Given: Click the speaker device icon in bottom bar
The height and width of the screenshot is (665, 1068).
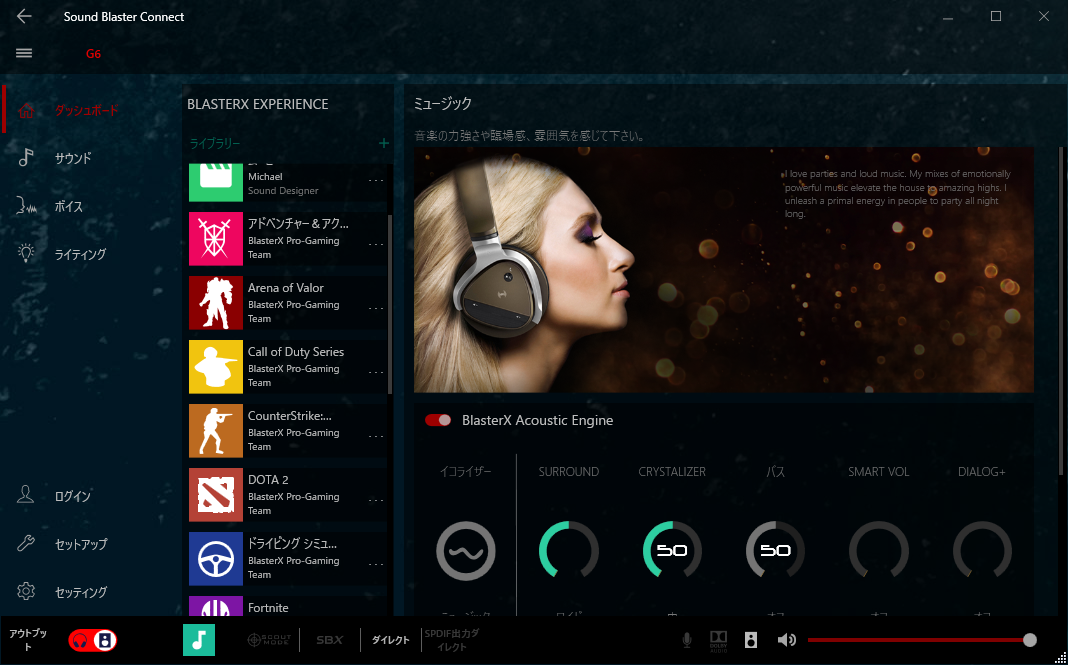Looking at the screenshot, I should pos(751,640).
